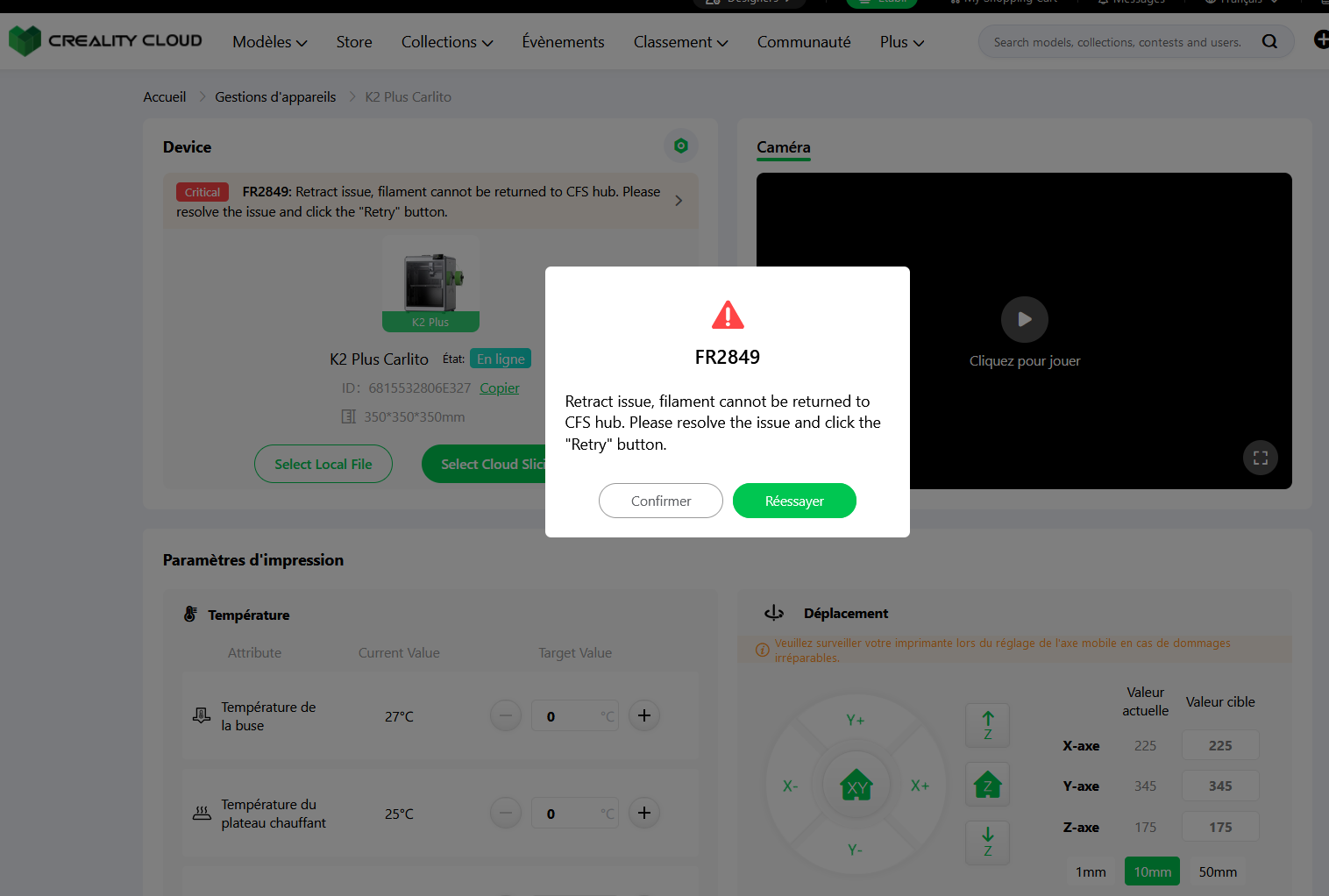Open the Modèles dropdown menu
Image resolution: width=1329 pixels, height=896 pixels.
(x=270, y=41)
